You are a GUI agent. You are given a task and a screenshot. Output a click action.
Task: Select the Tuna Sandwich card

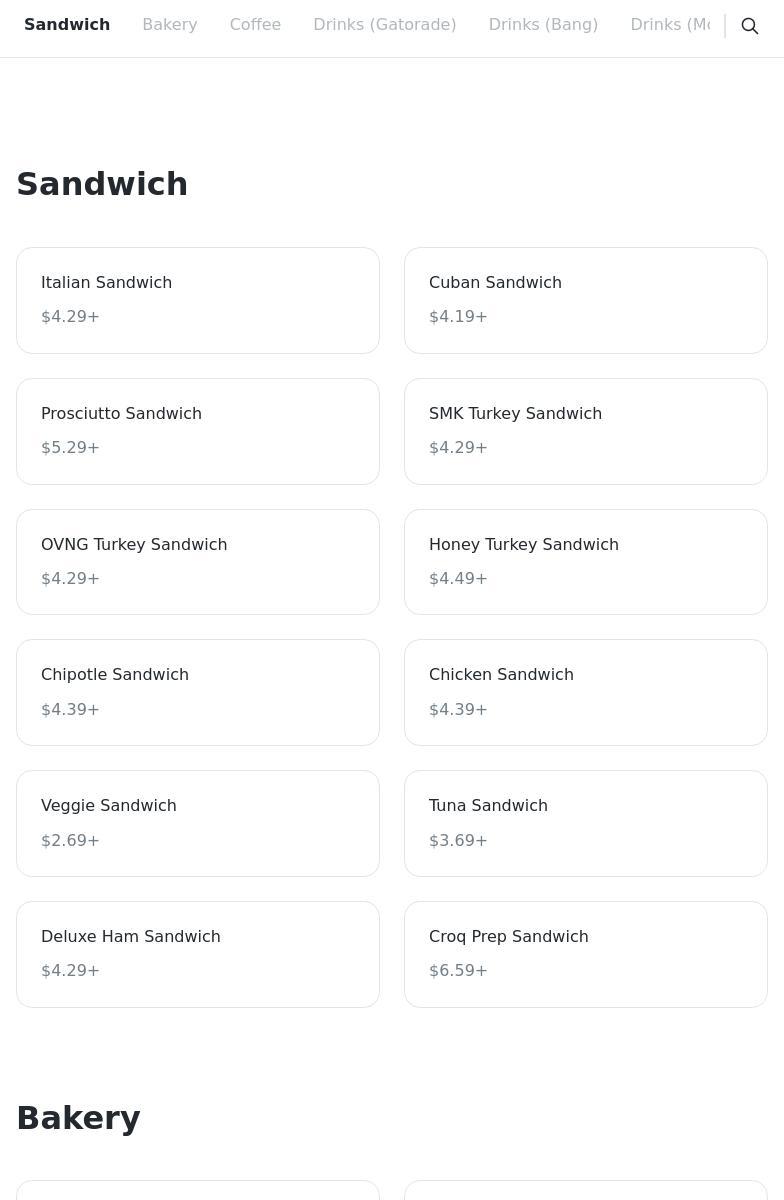pos(586,823)
